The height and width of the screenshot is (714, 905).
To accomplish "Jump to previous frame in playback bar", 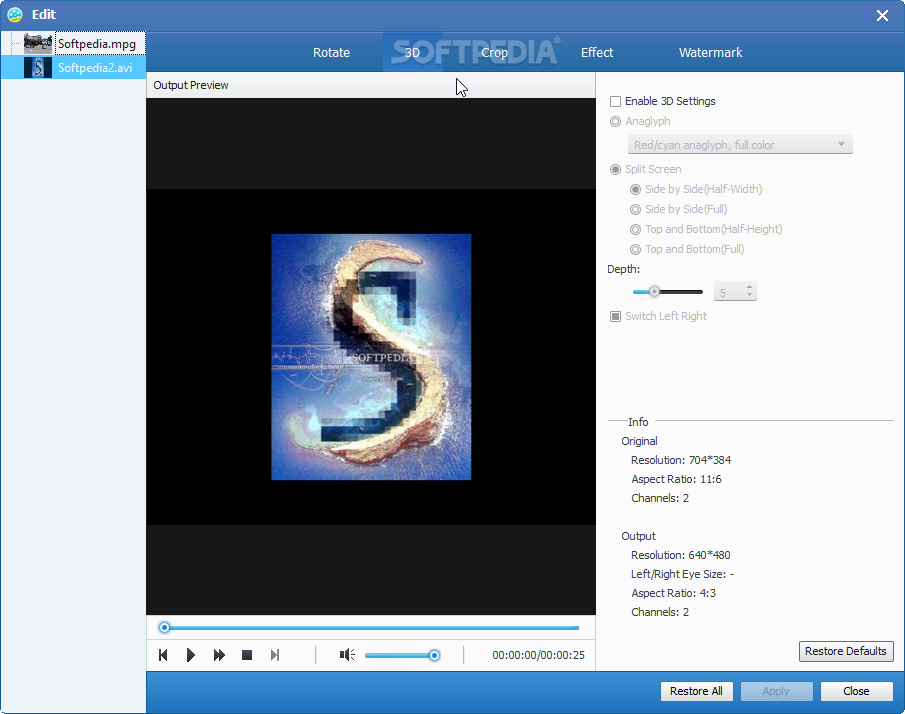I will pos(163,655).
